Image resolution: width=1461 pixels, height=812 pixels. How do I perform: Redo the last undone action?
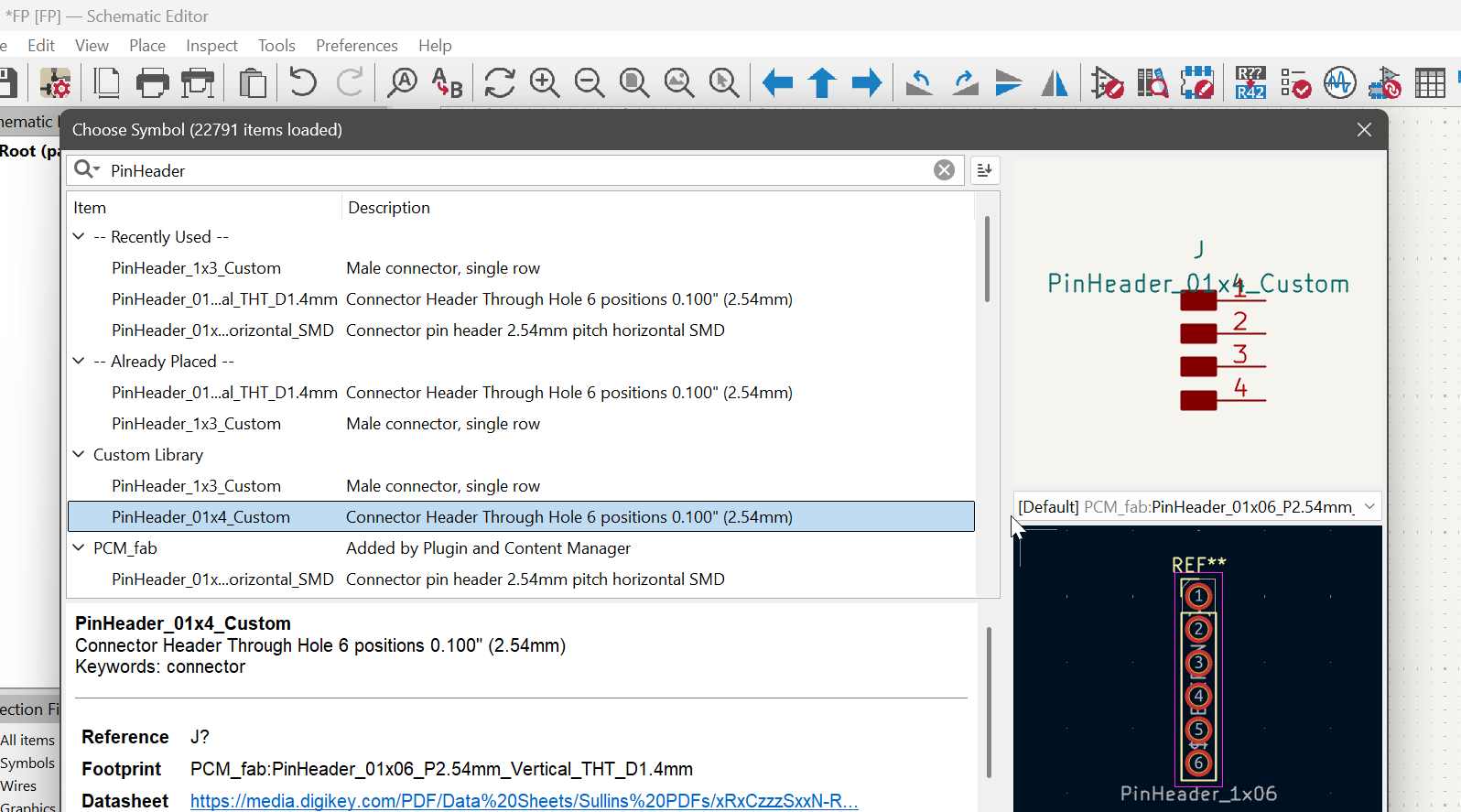350,83
